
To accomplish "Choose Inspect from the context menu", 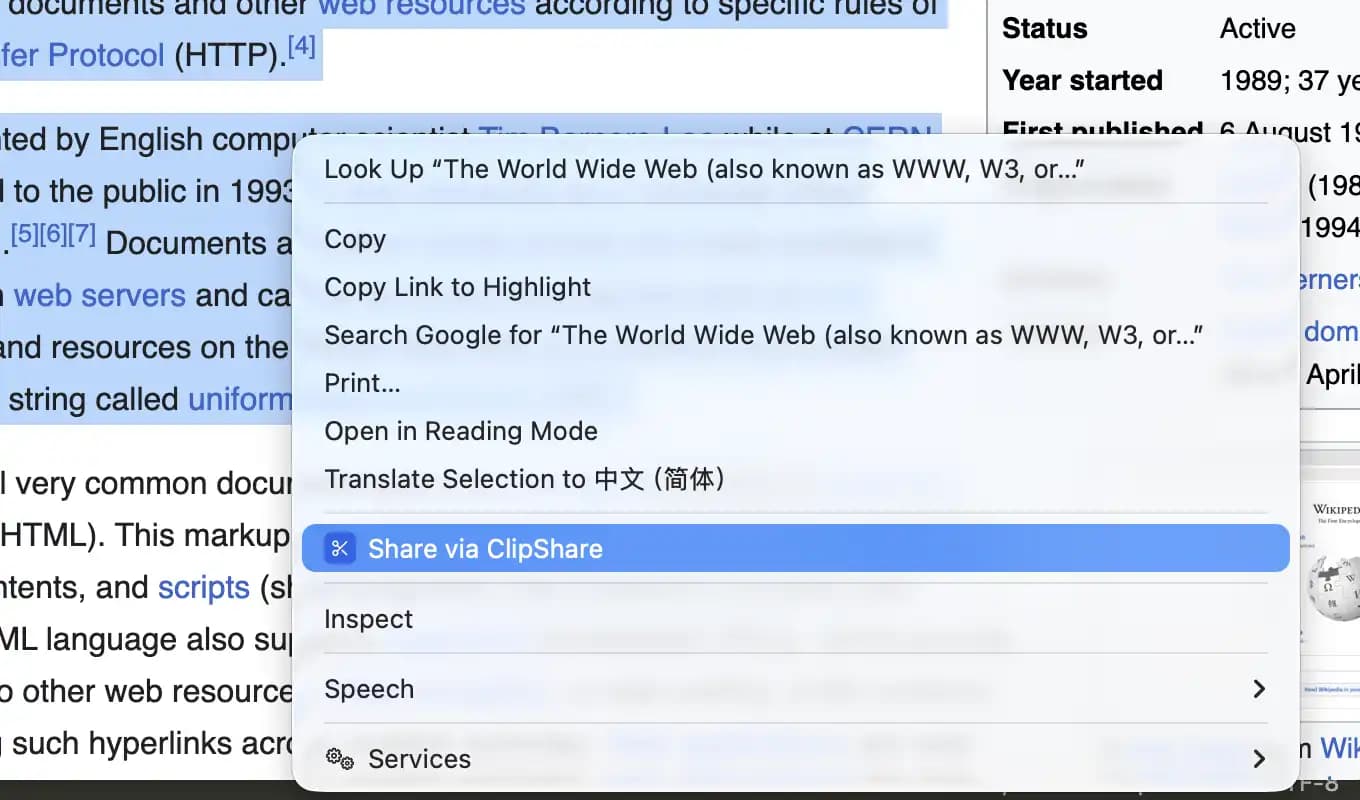I will (x=795, y=619).
